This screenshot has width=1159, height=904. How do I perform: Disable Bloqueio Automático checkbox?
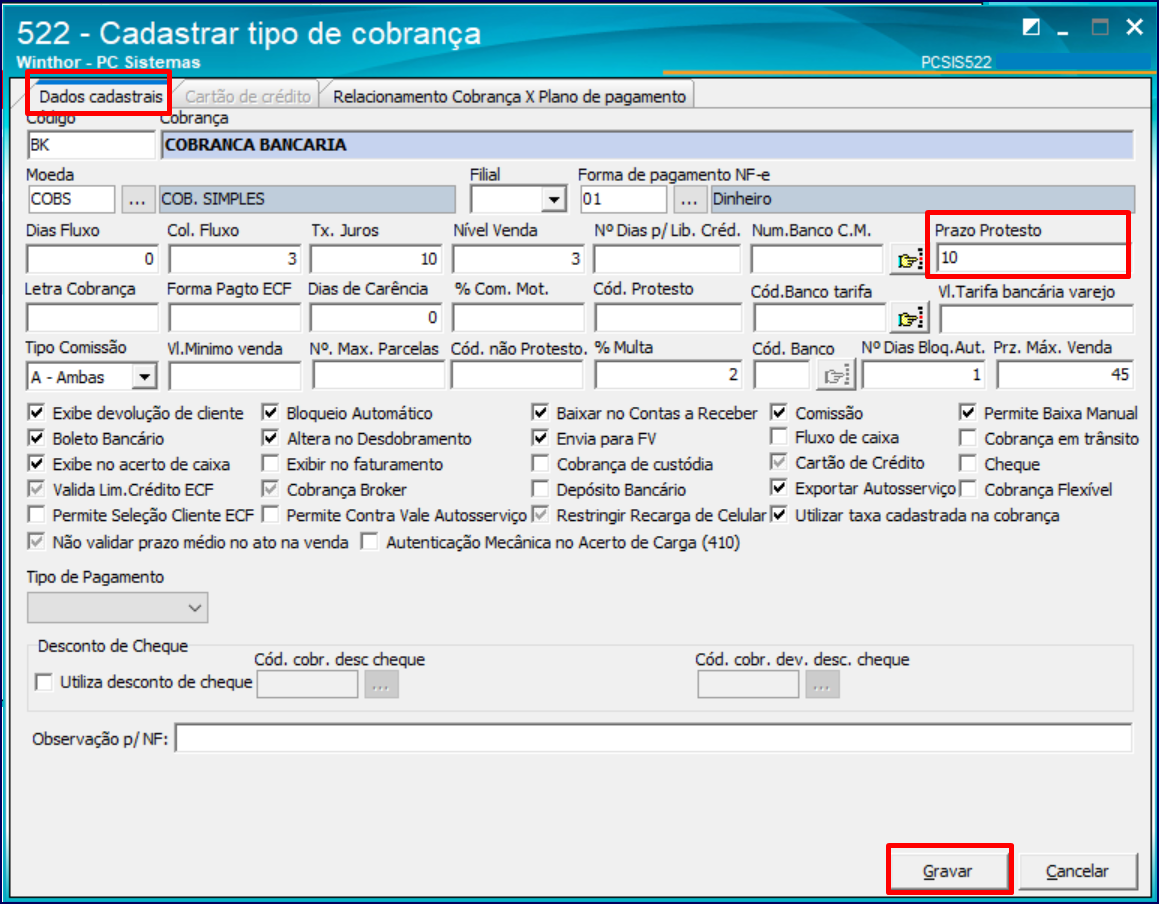tap(270, 412)
